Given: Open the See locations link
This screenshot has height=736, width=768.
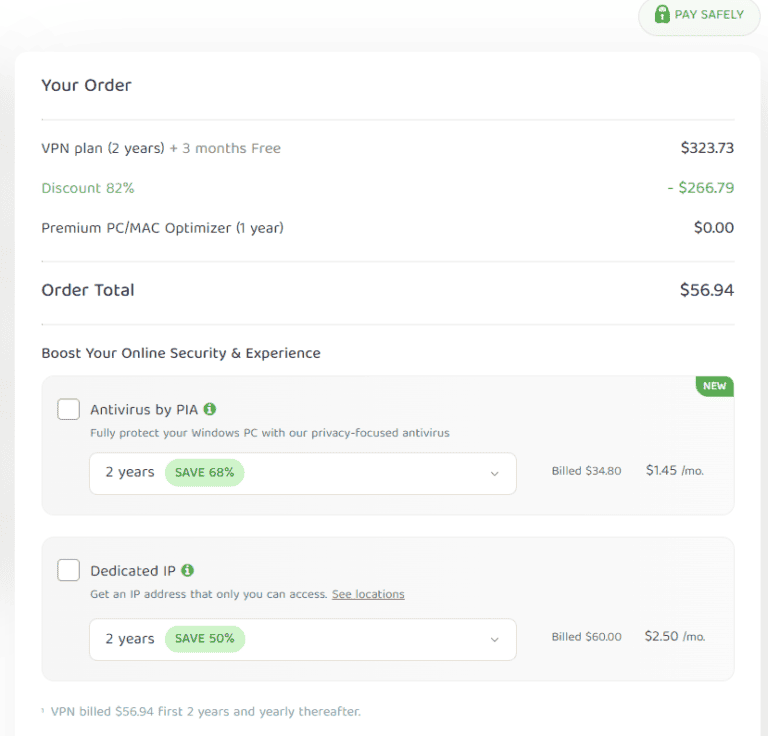Looking at the screenshot, I should pos(368,594).
